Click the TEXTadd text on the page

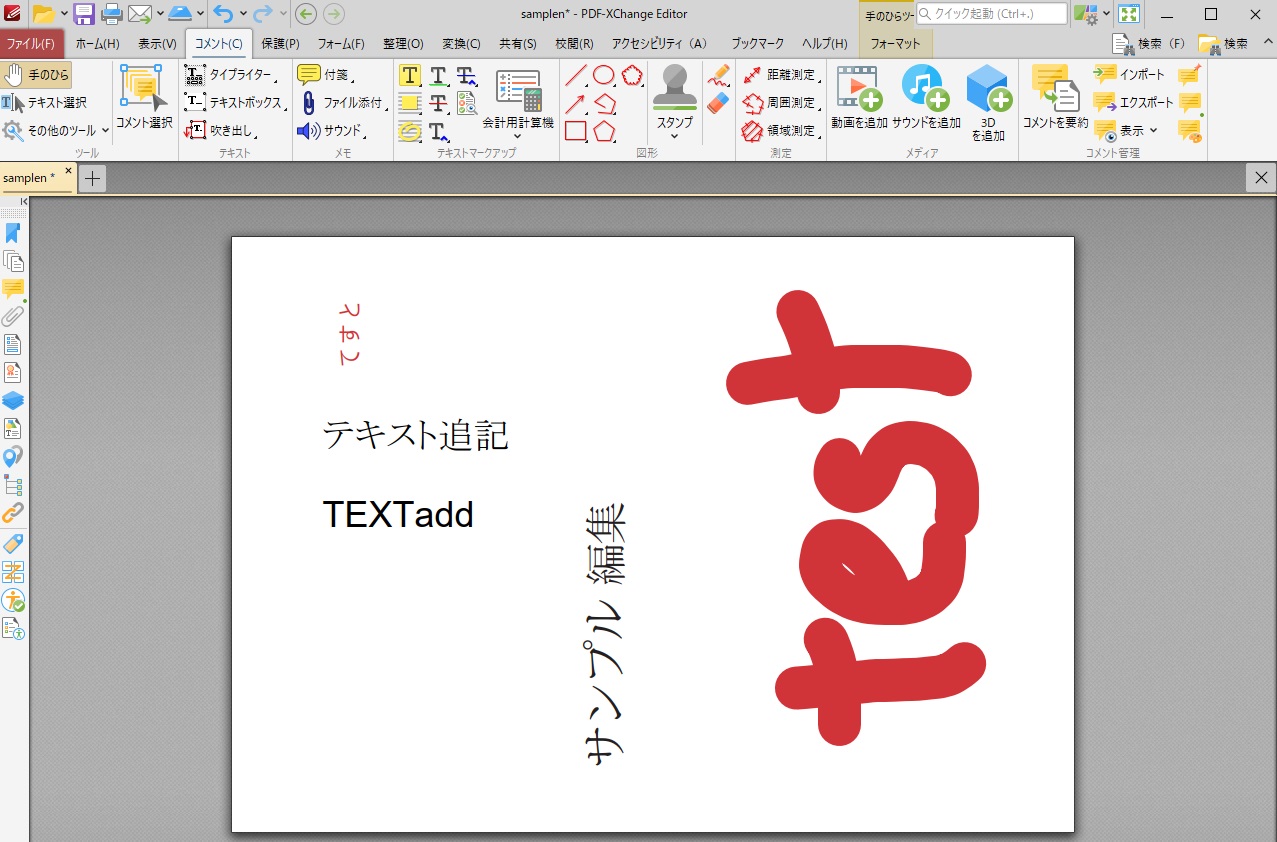click(398, 514)
